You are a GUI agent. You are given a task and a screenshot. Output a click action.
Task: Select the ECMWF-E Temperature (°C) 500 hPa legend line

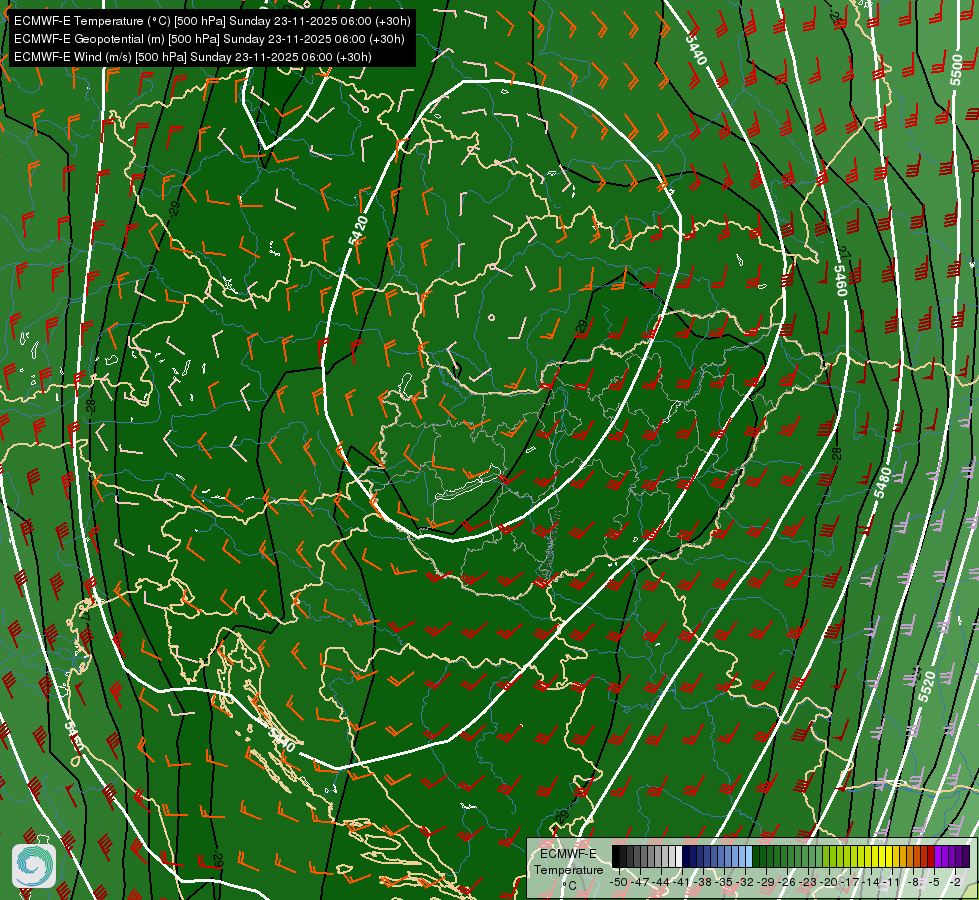click(x=212, y=21)
